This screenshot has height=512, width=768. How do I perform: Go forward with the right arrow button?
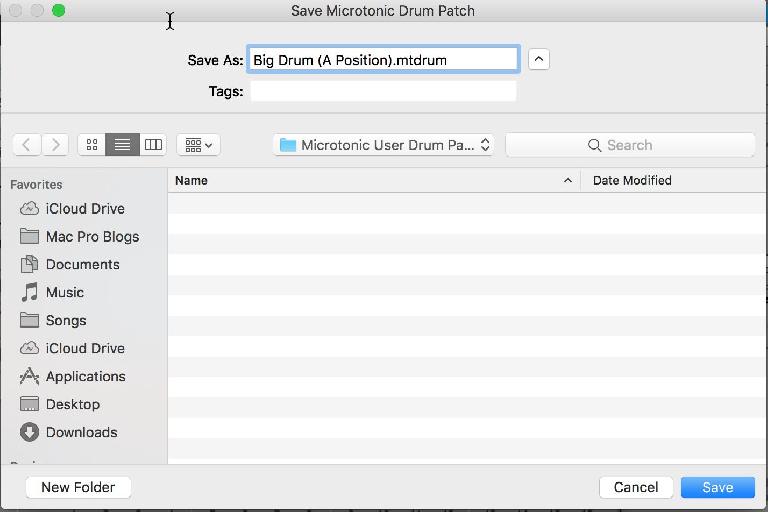tap(55, 145)
